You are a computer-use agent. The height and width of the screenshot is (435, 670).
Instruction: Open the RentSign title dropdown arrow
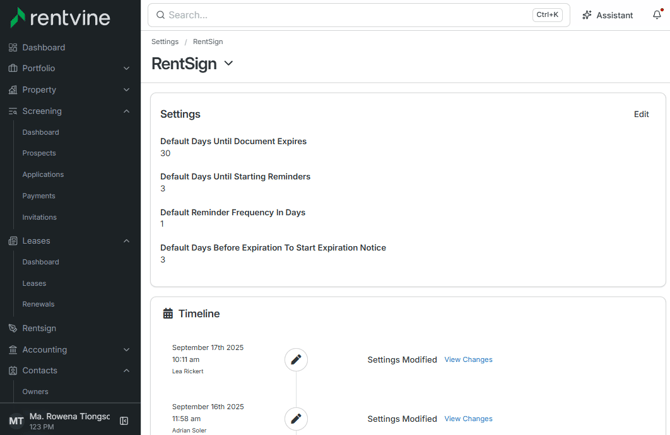229,63
